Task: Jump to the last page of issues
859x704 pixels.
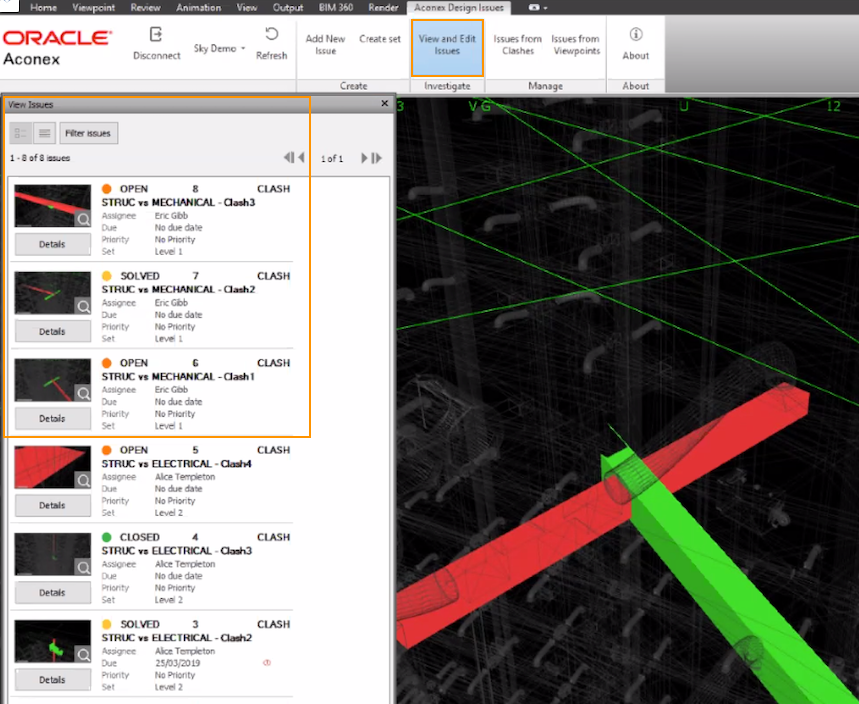Action: pyautogui.click(x=376, y=158)
